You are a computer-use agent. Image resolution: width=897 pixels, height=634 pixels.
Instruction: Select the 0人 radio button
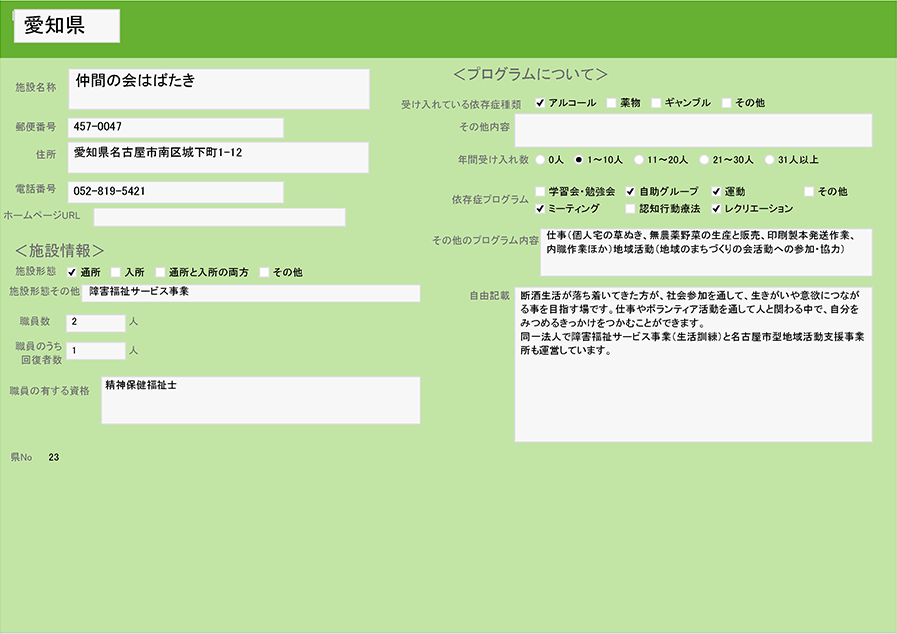pyautogui.click(x=541, y=159)
